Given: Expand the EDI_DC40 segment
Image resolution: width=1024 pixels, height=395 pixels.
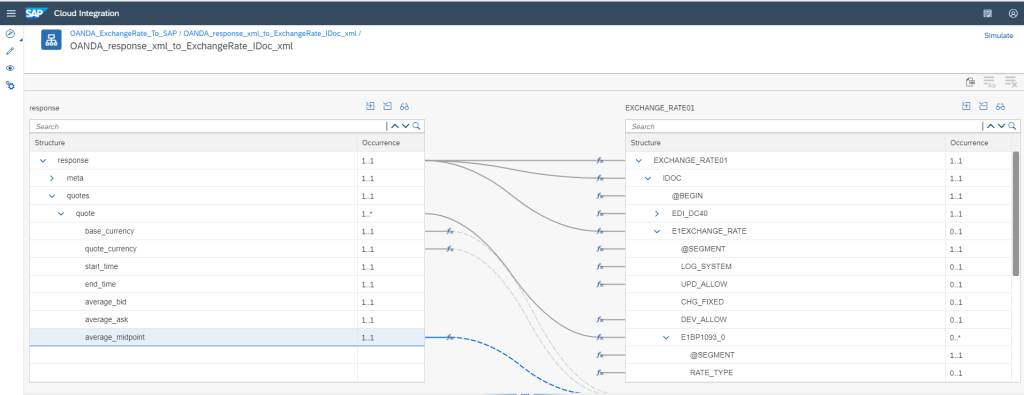Looking at the screenshot, I should pyautogui.click(x=657, y=213).
